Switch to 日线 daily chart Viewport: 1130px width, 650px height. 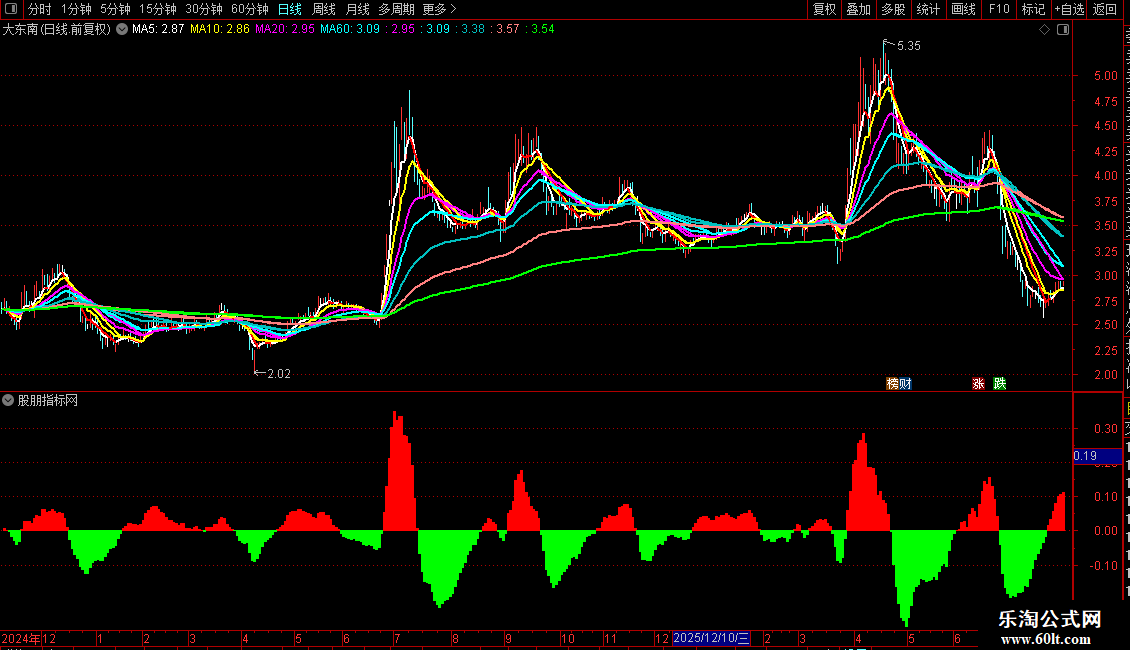point(290,9)
